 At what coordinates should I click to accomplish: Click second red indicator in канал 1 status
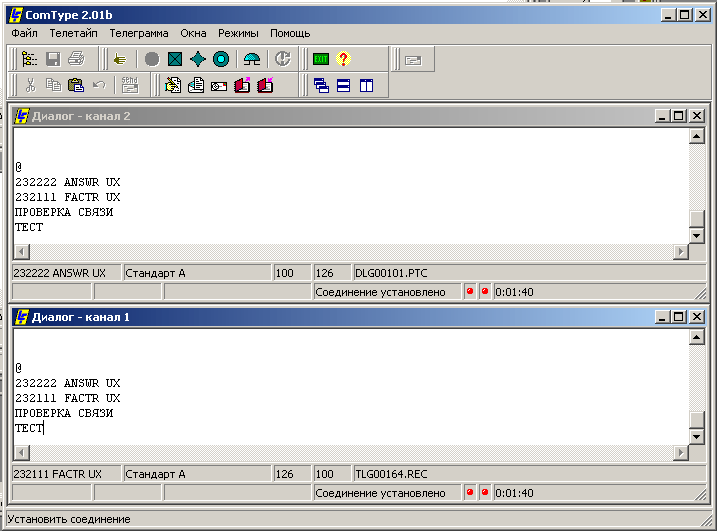point(485,493)
